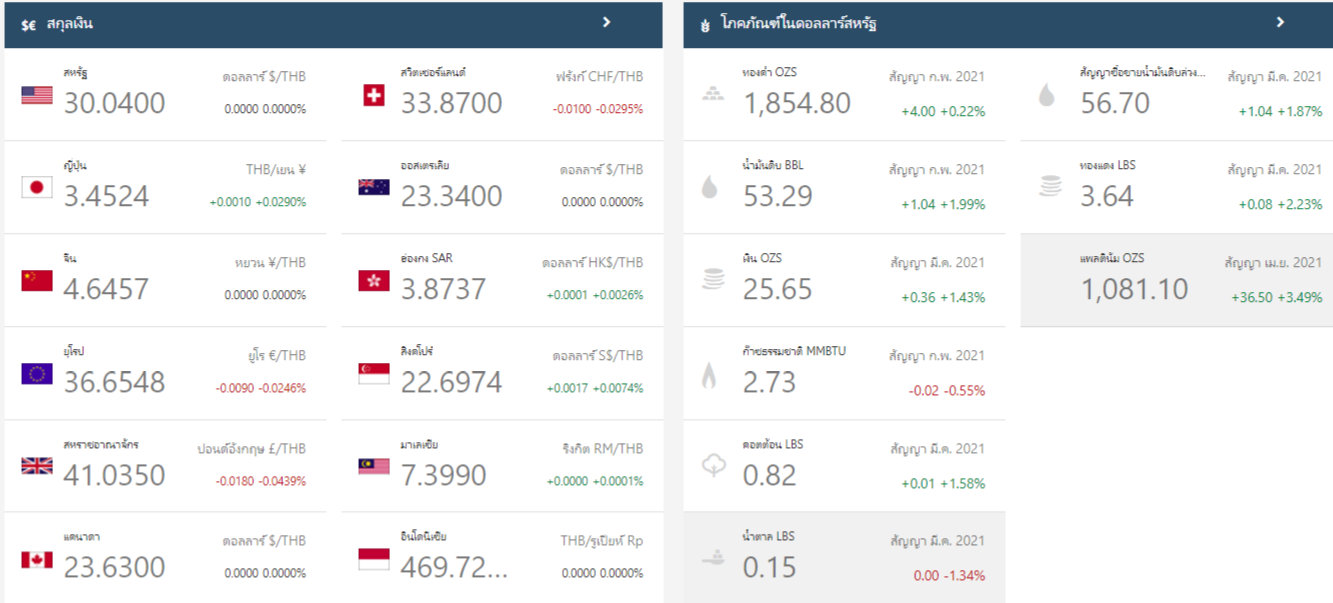Click the European Union flag icon
The image size is (1333, 603).
pos(37,374)
